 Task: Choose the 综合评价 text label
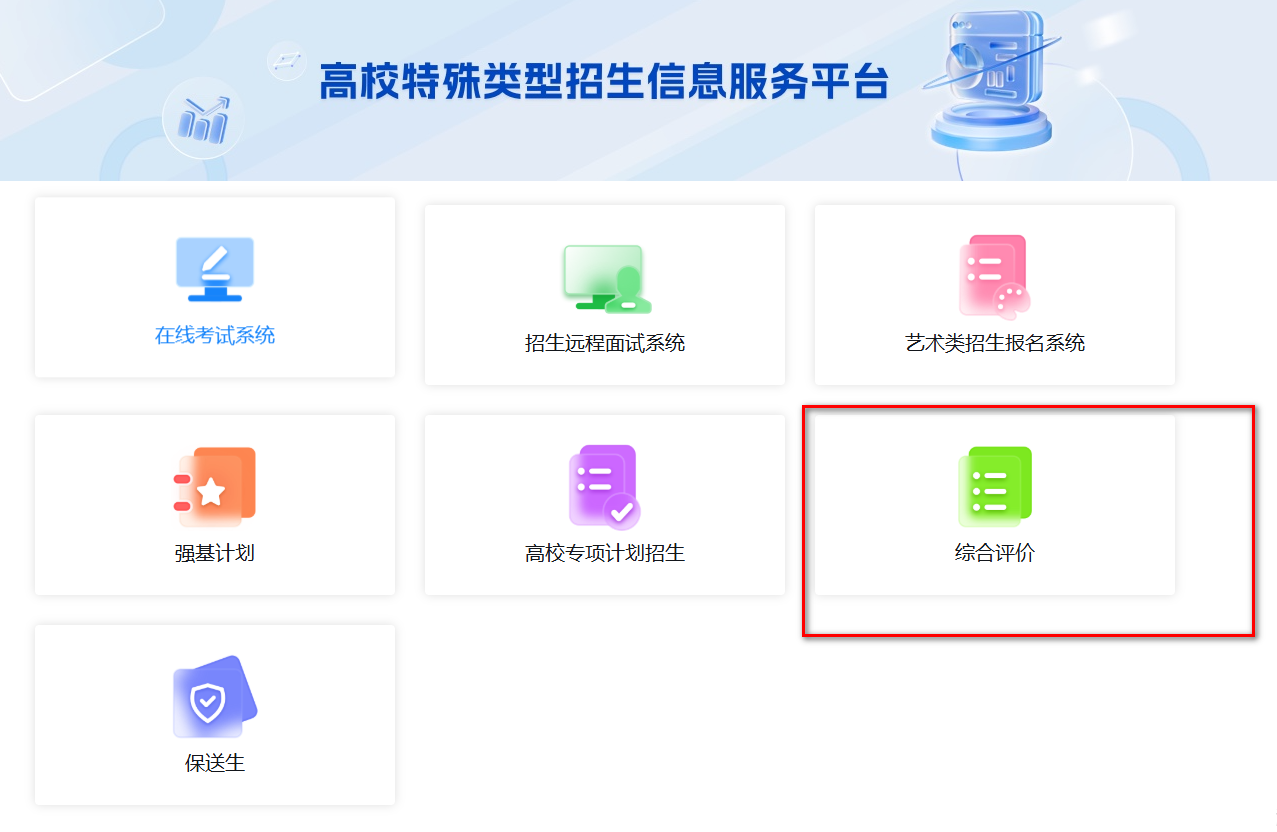coord(994,553)
